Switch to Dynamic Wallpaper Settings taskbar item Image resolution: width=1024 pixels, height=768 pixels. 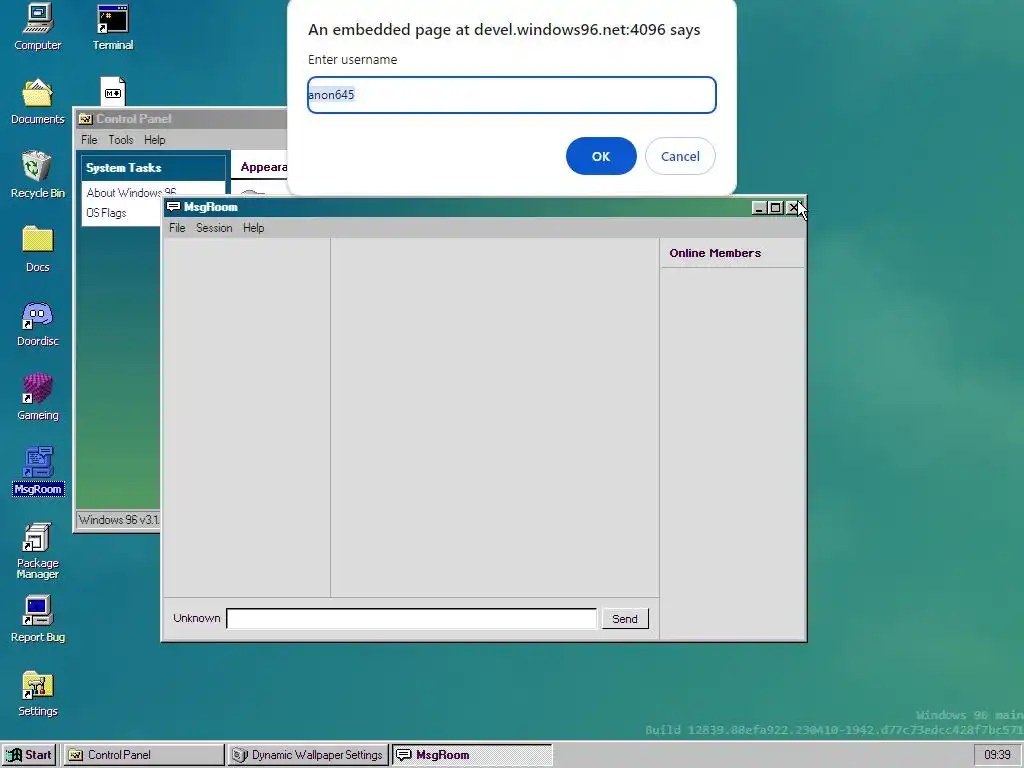308,755
